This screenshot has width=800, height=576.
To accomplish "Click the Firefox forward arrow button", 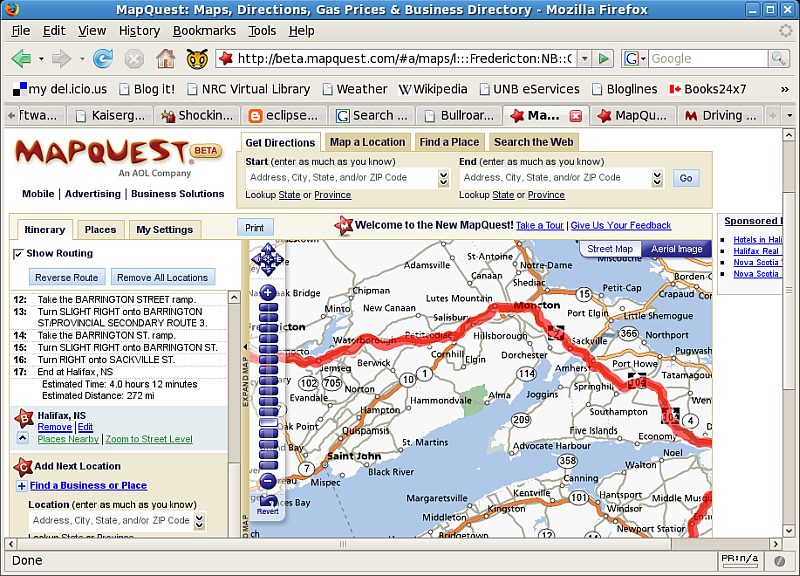I will pyautogui.click(x=62, y=59).
